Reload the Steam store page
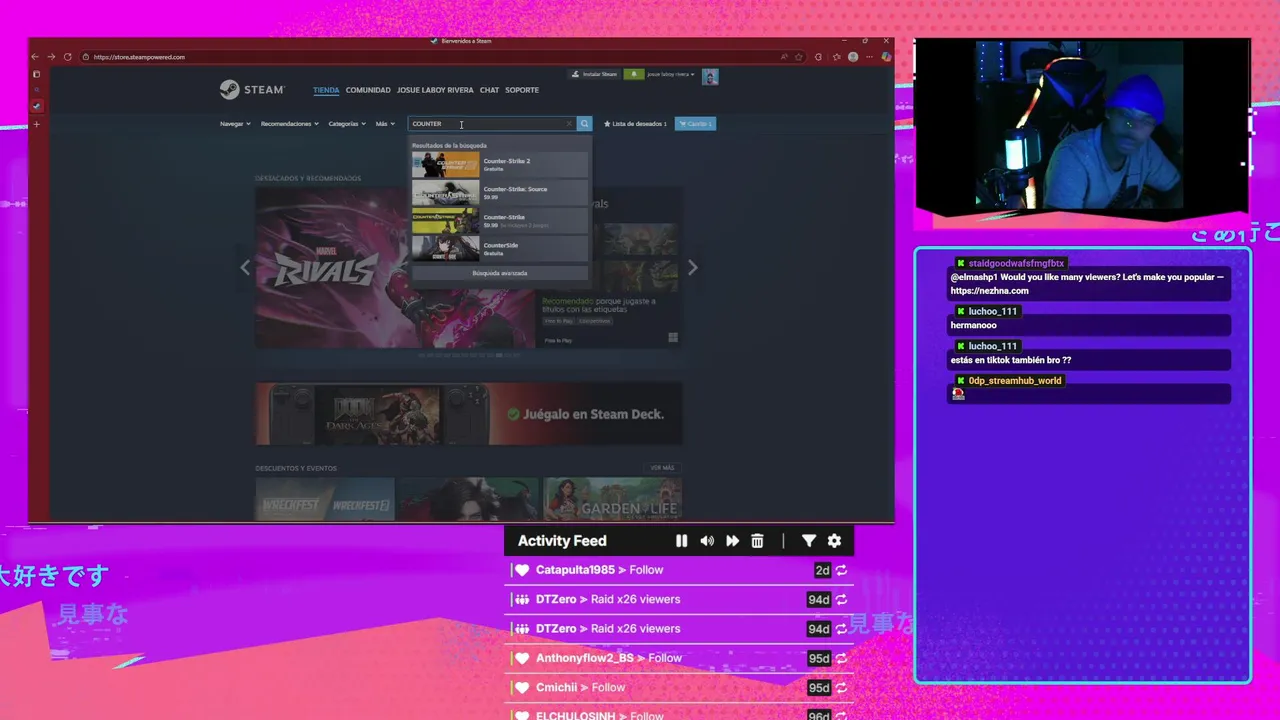Screen dimensions: 1280x720 pyautogui.click(x=67, y=57)
